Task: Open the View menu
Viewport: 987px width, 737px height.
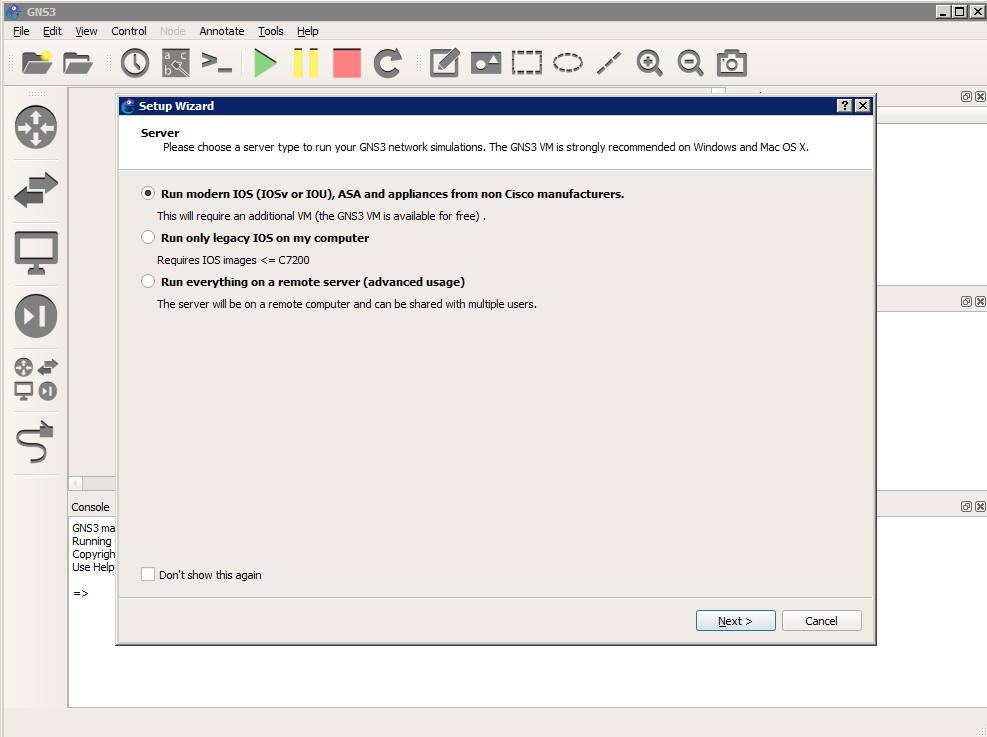Action: (86, 31)
